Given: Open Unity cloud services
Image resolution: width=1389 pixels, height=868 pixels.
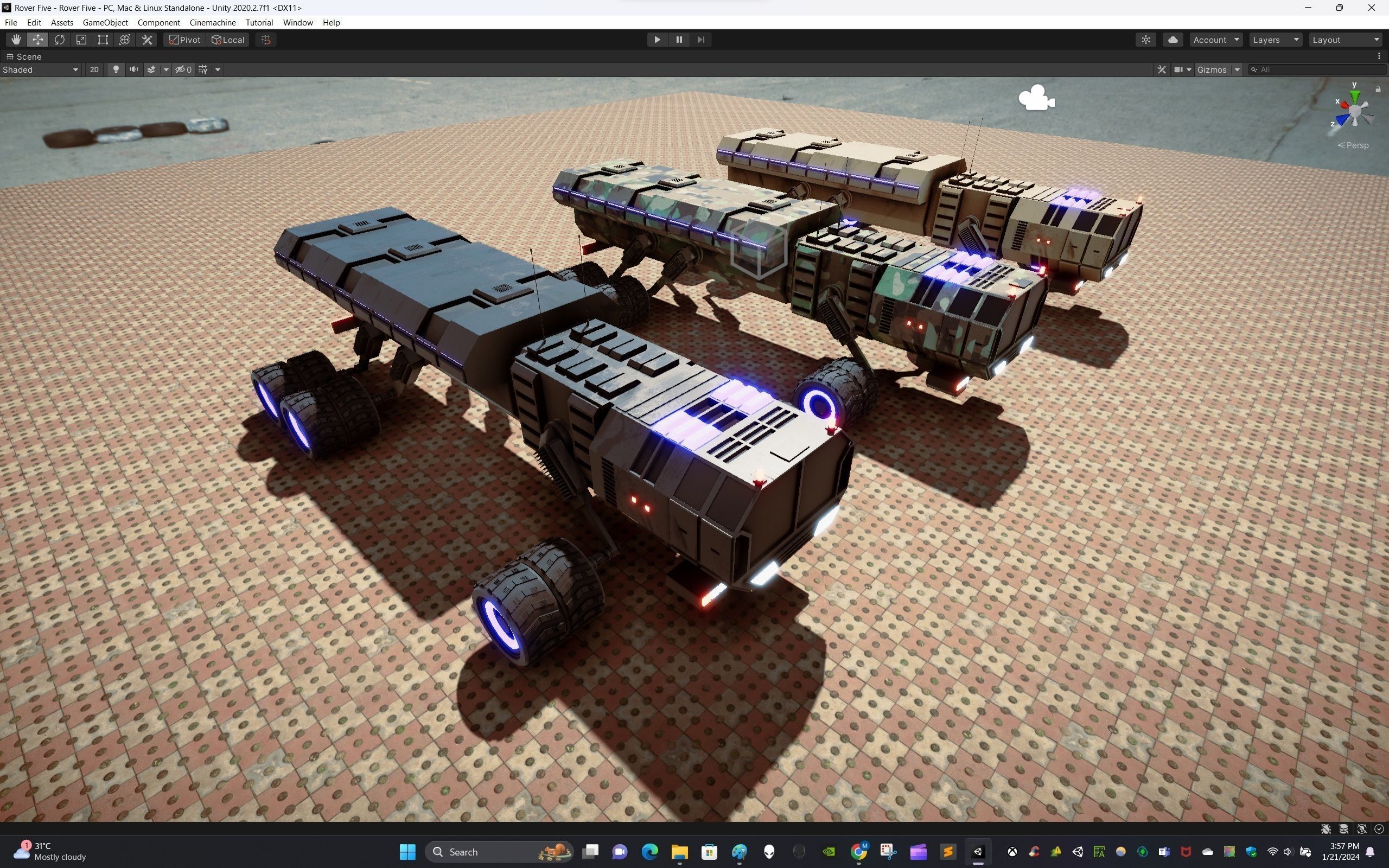Looking at the screenshot, I should coord(1173,40).
